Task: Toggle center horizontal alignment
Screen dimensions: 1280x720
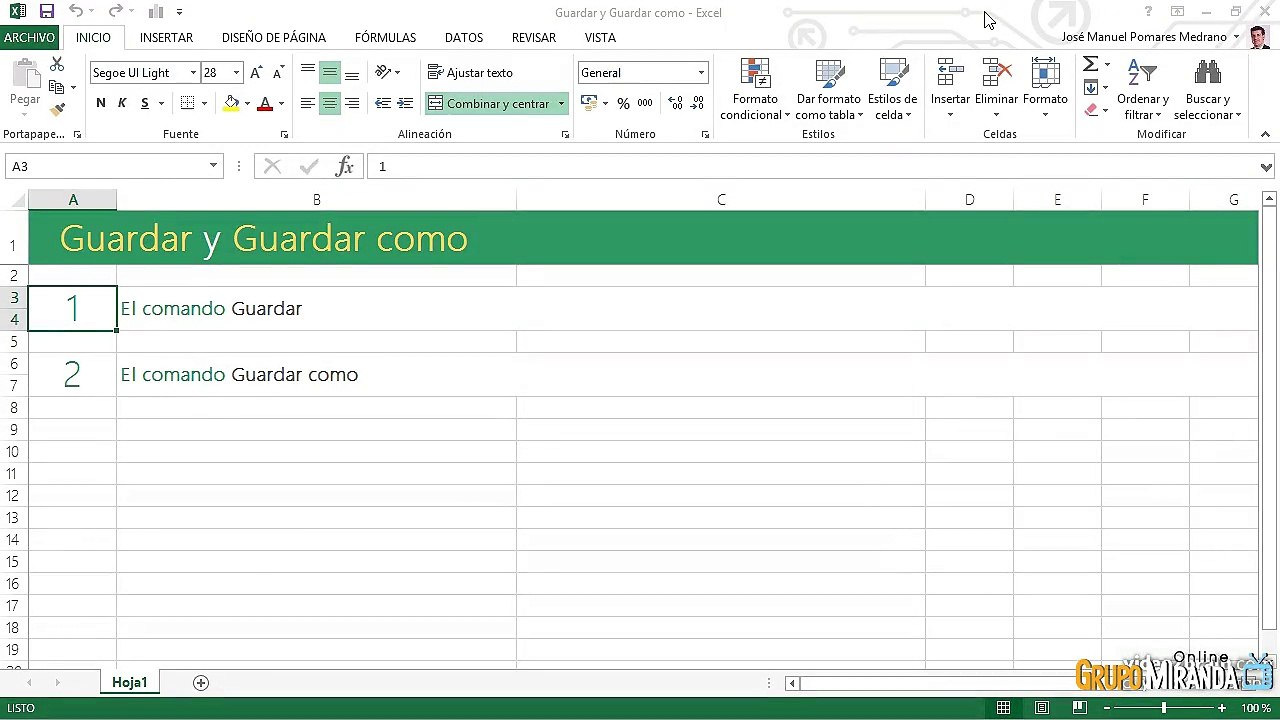Action: [x=329, y=103]
